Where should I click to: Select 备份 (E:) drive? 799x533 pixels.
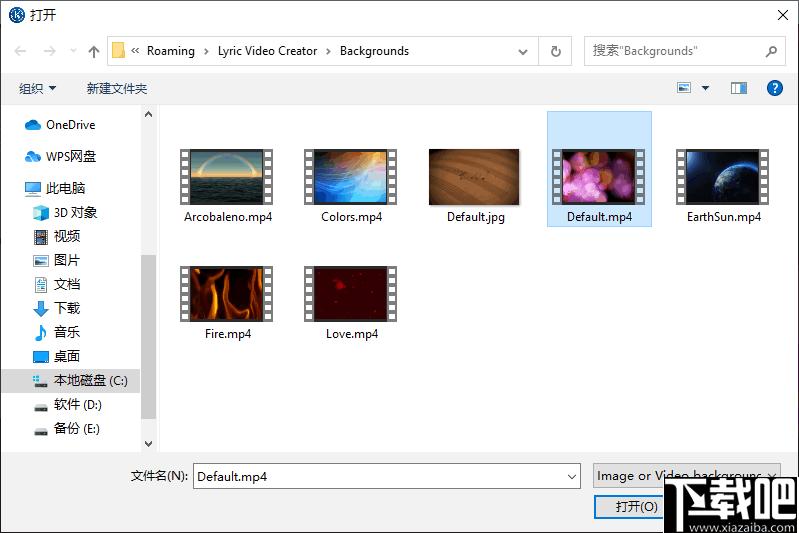point(67,429)
